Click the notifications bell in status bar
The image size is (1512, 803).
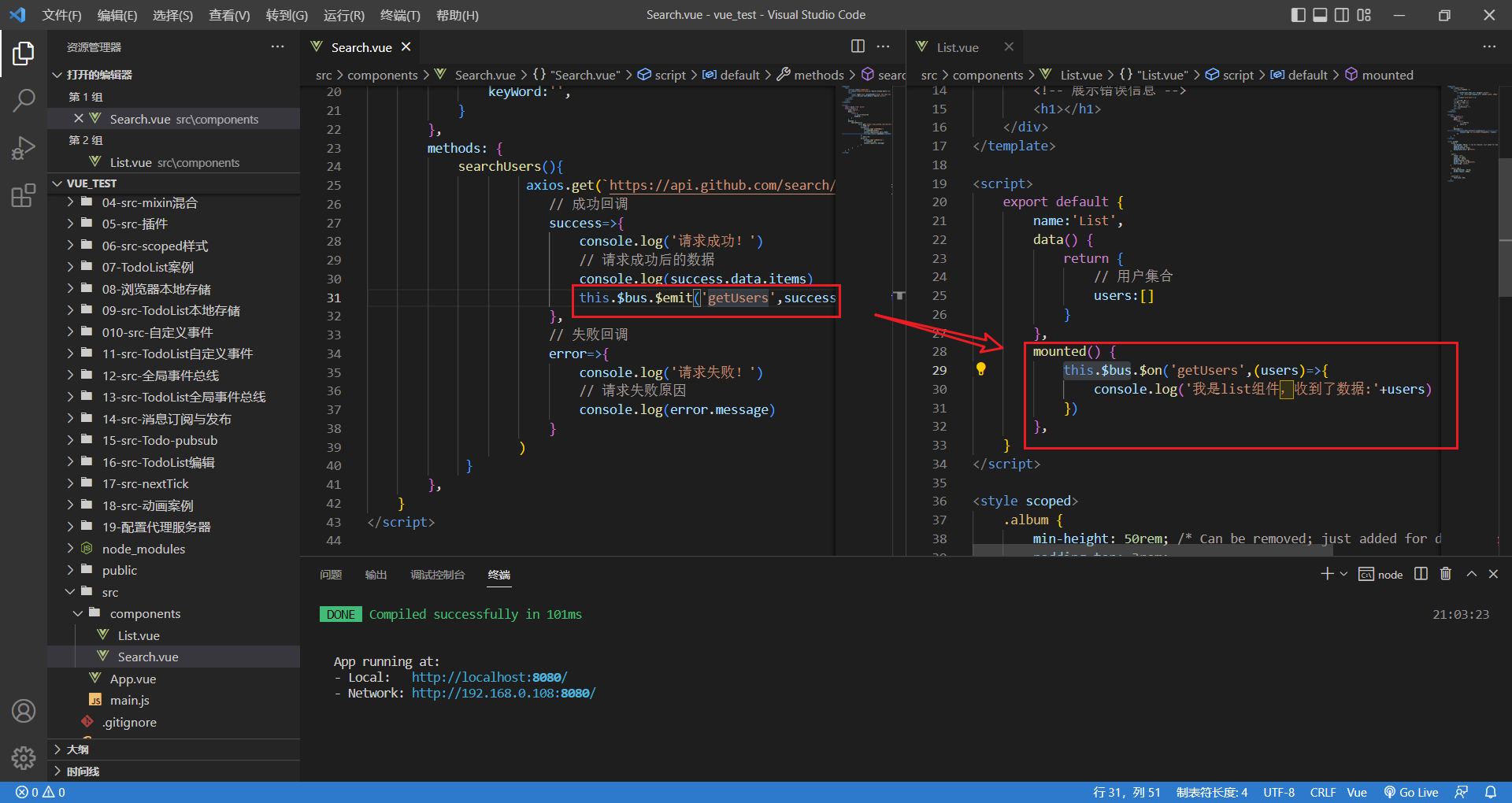(x=1491, y=792)
